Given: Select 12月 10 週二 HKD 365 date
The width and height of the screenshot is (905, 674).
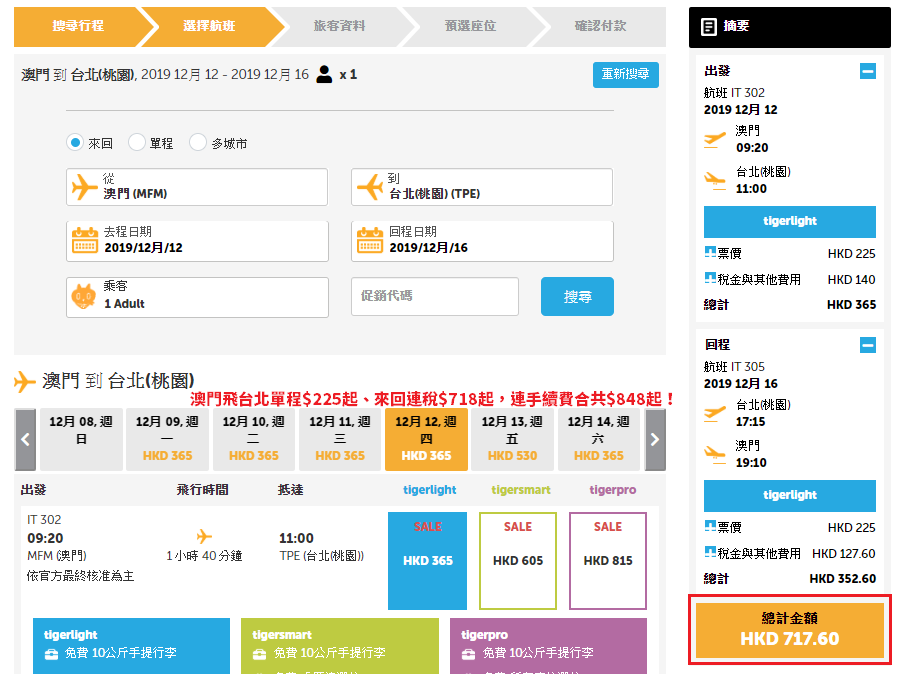Looking at the screenshot, I should (x=254, y=440).
